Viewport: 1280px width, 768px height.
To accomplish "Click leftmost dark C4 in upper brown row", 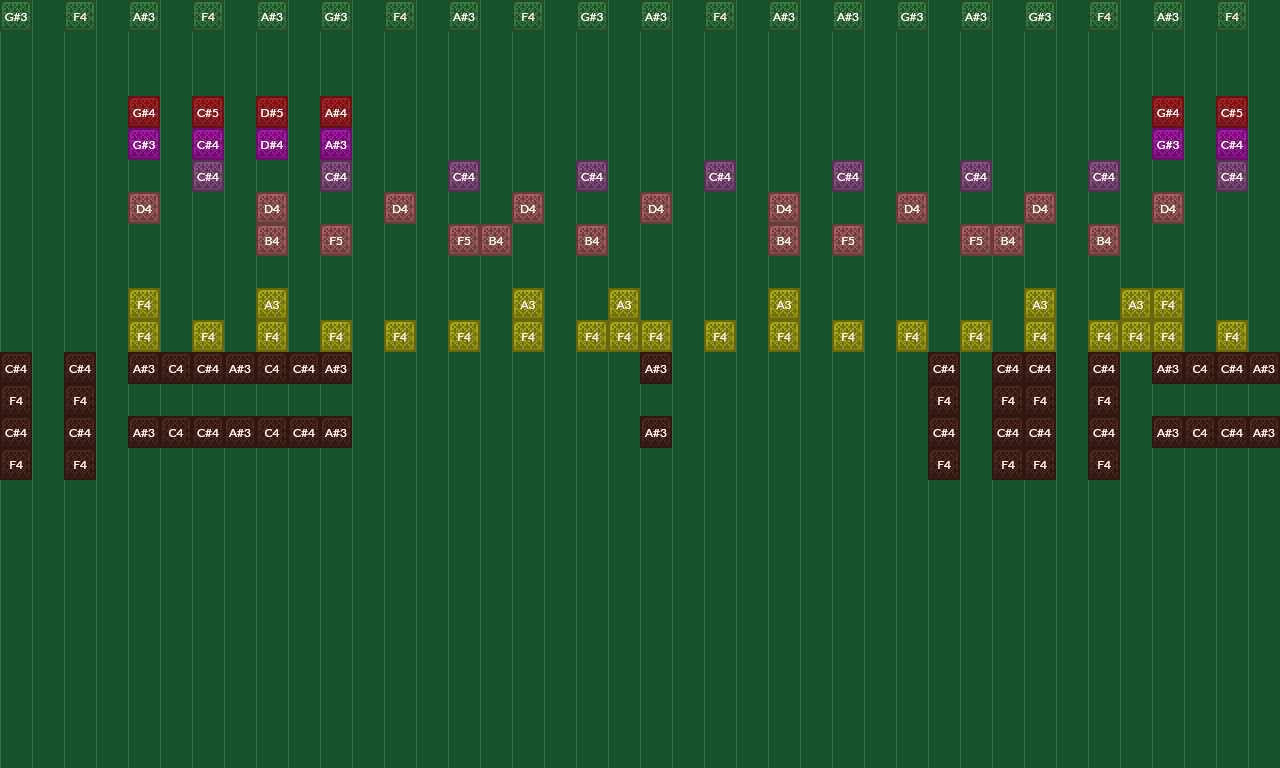I will pos(176,368).
